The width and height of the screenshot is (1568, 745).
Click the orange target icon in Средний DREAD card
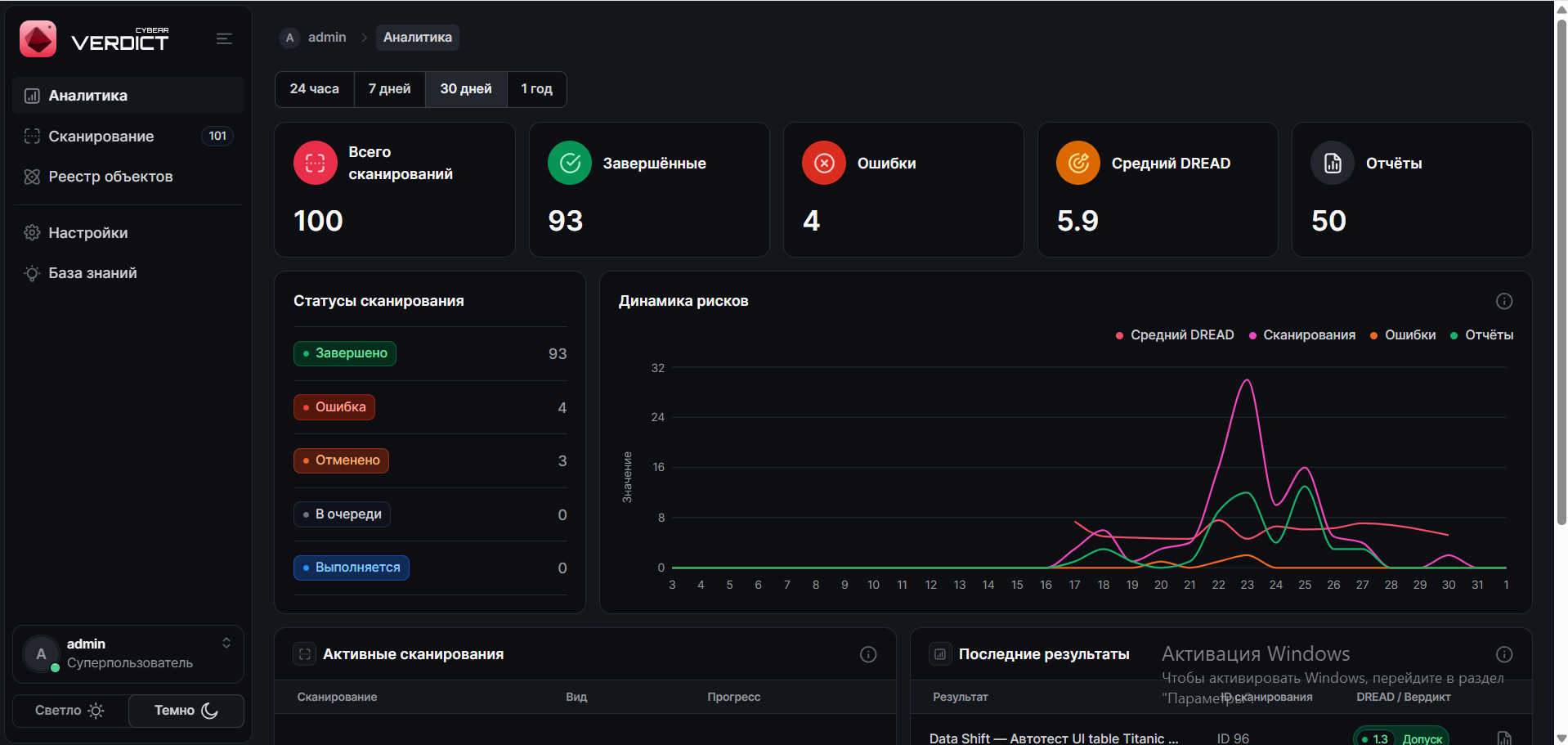coord(1078,163)
